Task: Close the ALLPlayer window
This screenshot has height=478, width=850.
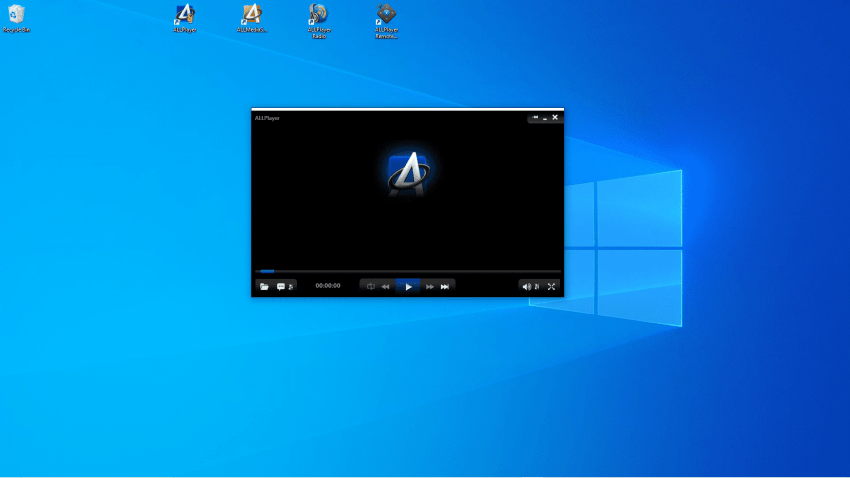Action: 555,117
